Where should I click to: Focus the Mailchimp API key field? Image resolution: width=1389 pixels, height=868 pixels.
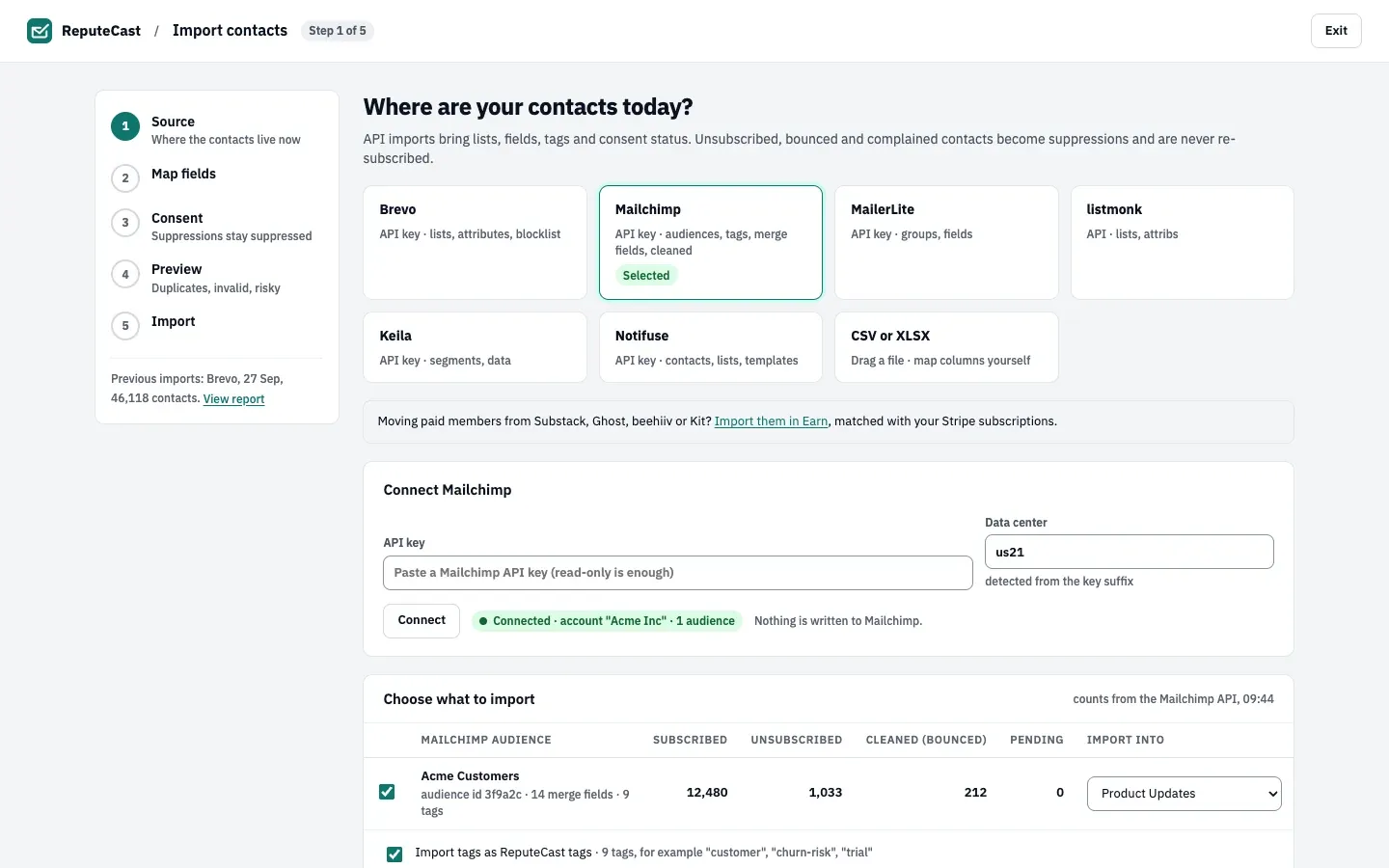click(678, 573)
